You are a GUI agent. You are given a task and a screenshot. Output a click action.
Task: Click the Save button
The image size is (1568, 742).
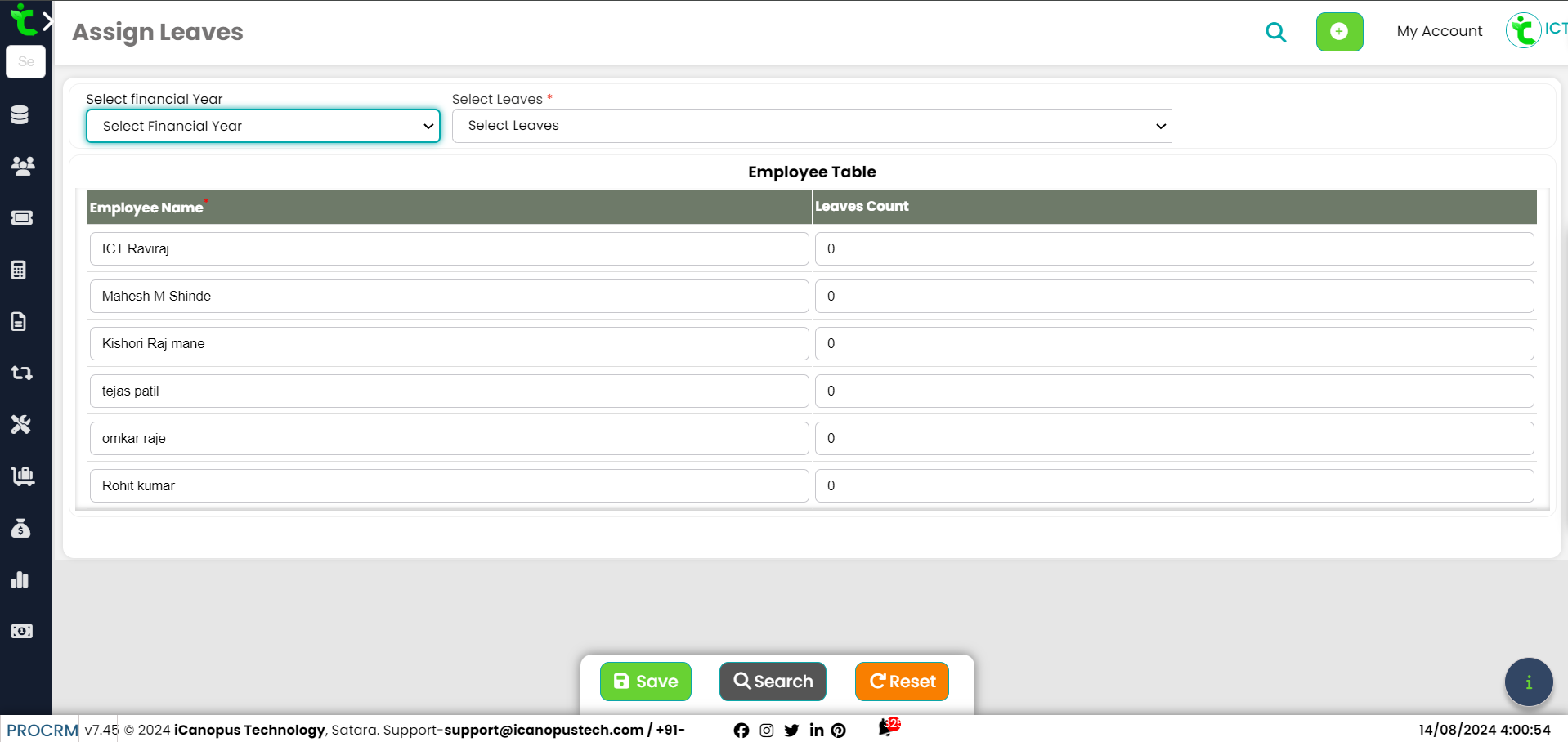(x=645, y=682)
